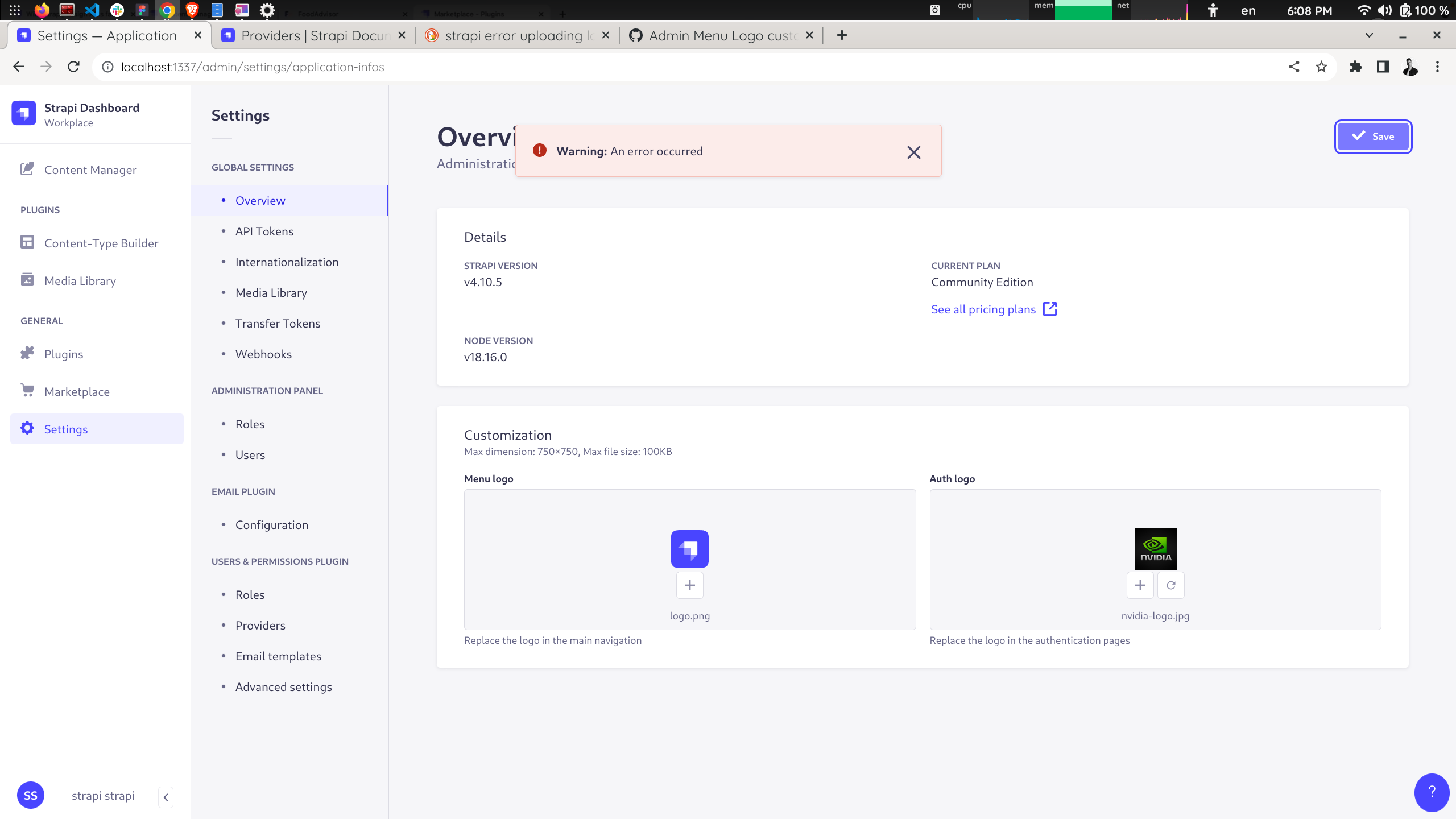The image size is (1456, 819).
Task: Open the Media Library sidebar icon
Action: (x=27, y=280)
